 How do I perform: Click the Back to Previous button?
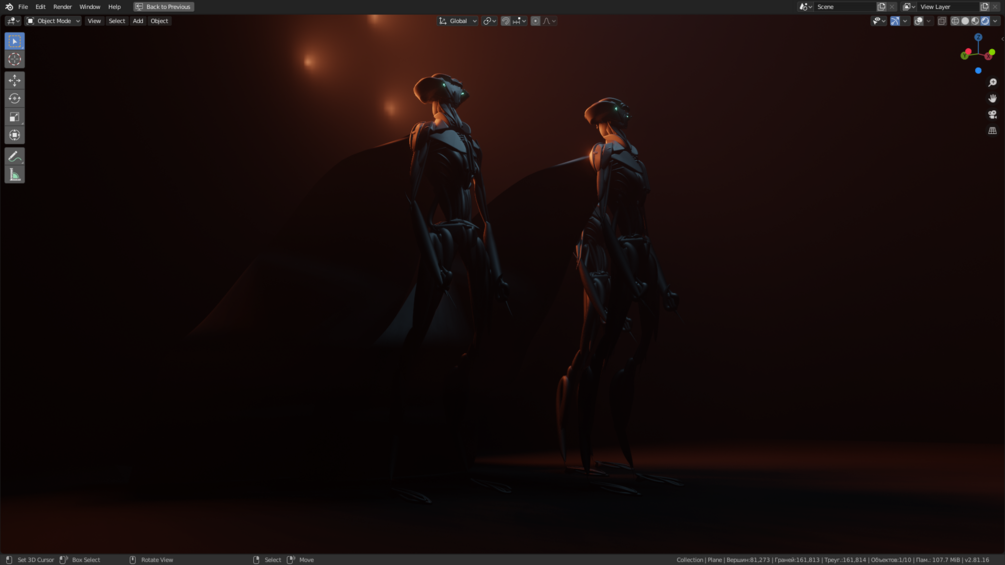pyautogui.click(x=163, y=6)
